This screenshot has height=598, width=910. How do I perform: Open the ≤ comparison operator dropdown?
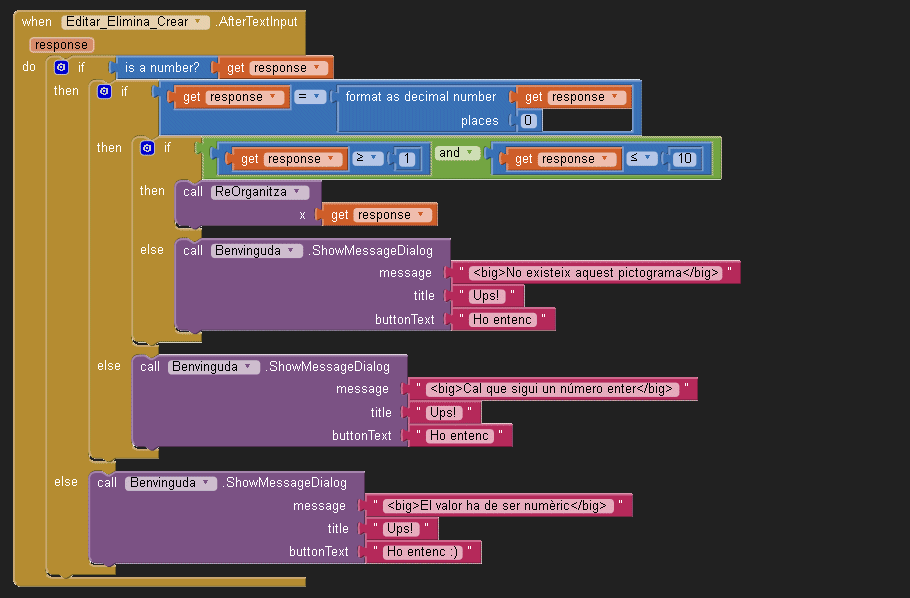coord(650,159)
